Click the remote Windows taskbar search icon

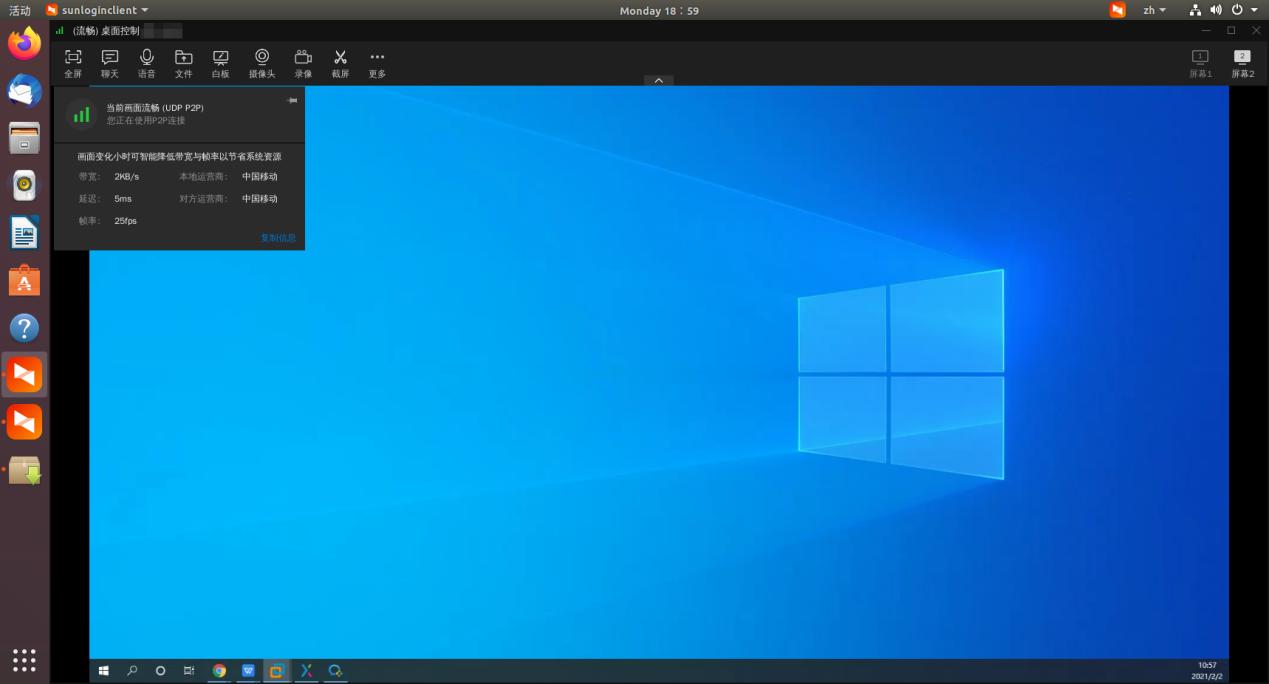pos(132,670)
